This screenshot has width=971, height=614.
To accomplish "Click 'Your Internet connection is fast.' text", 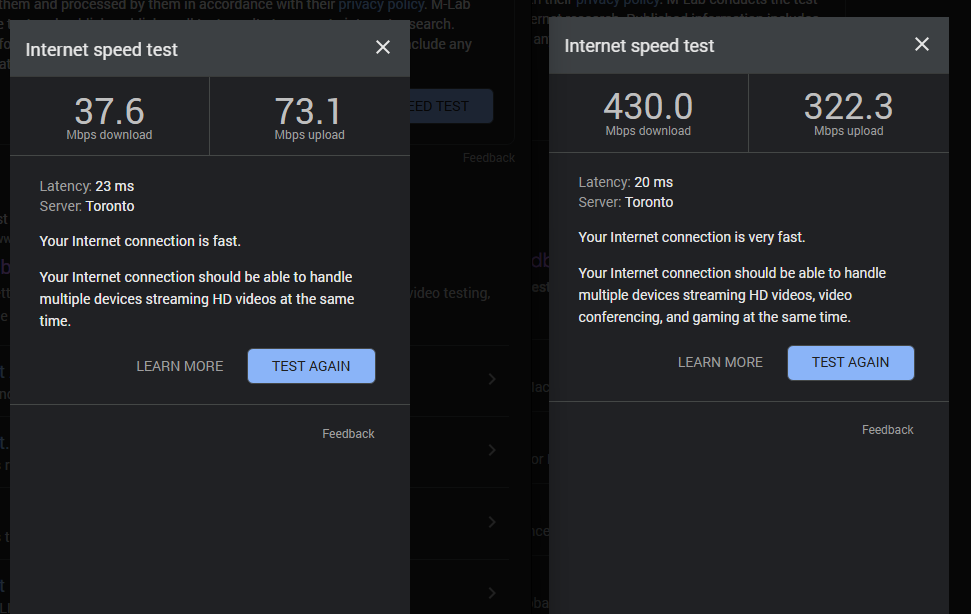I will click(x=140, y=241).
